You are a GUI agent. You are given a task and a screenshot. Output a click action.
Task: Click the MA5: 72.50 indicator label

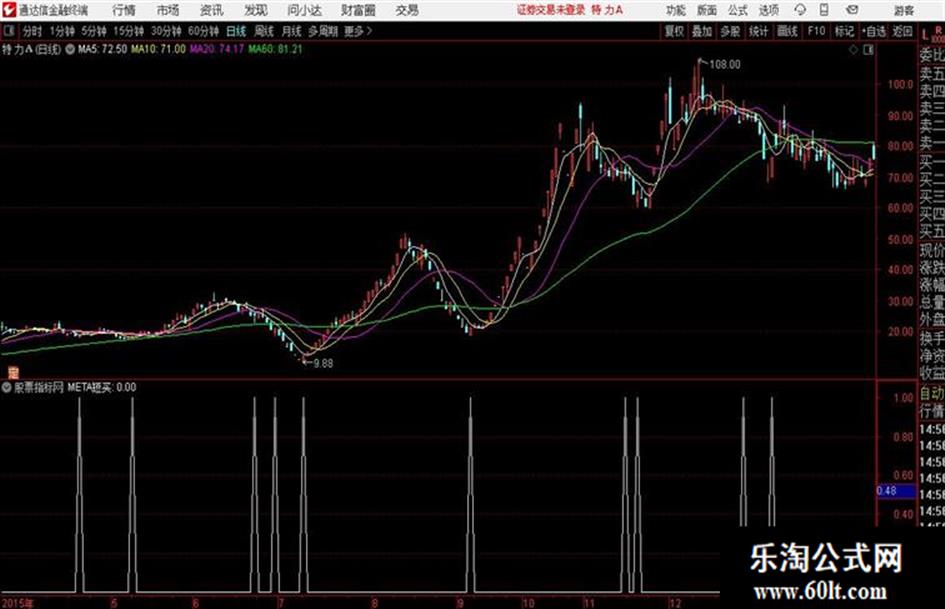(102, 49)
